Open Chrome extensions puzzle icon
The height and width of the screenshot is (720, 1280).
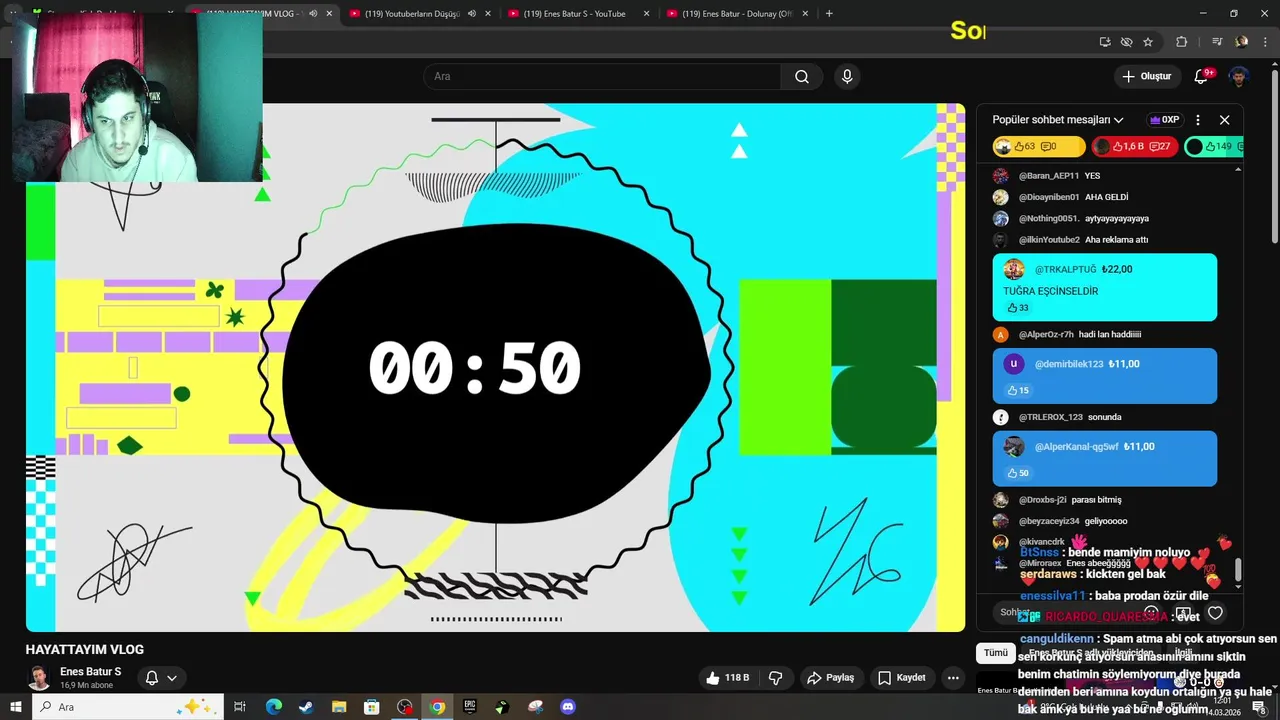tap(1182, 42)
